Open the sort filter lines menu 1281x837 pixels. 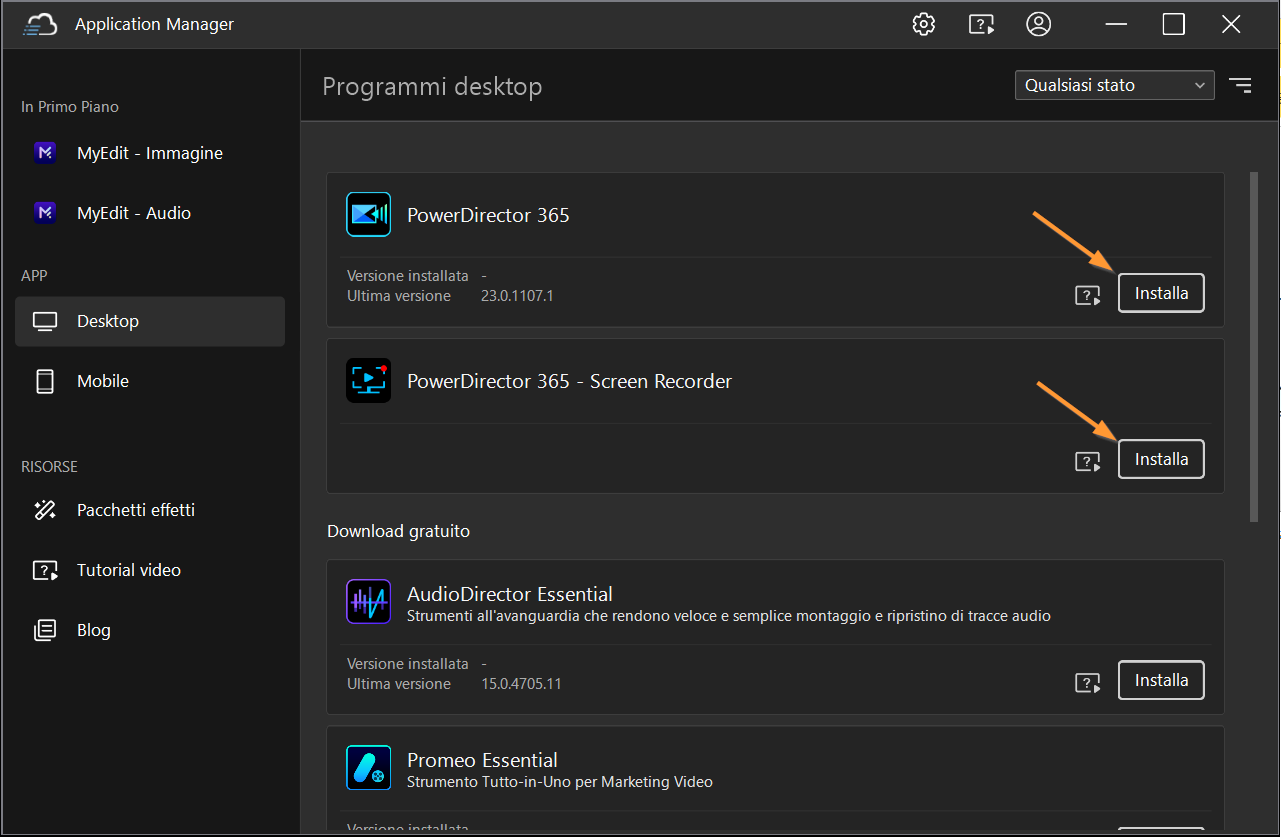point(1240,85)
